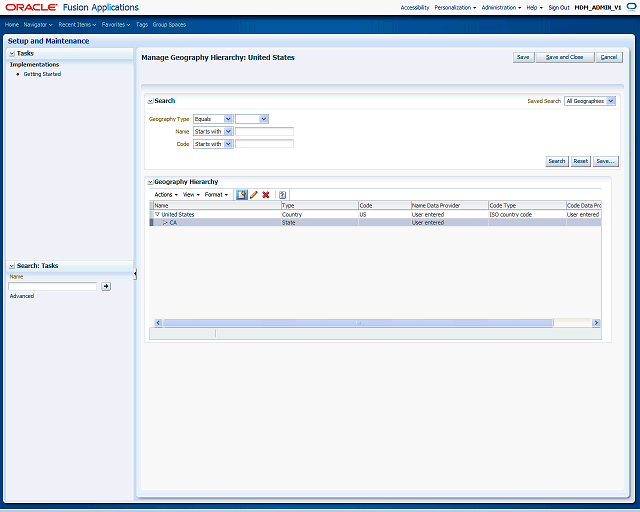Click the right arrow of horizontal scrollbar

point(596,323)
